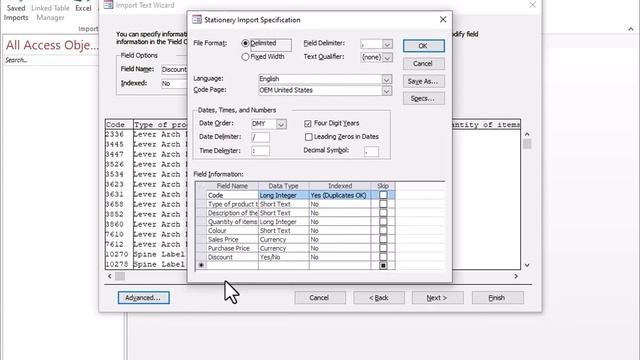Tick the Skip checkbox for Colour field
Image resolution: width=640 pixels, height=360 pixels.
pos(383,231)
